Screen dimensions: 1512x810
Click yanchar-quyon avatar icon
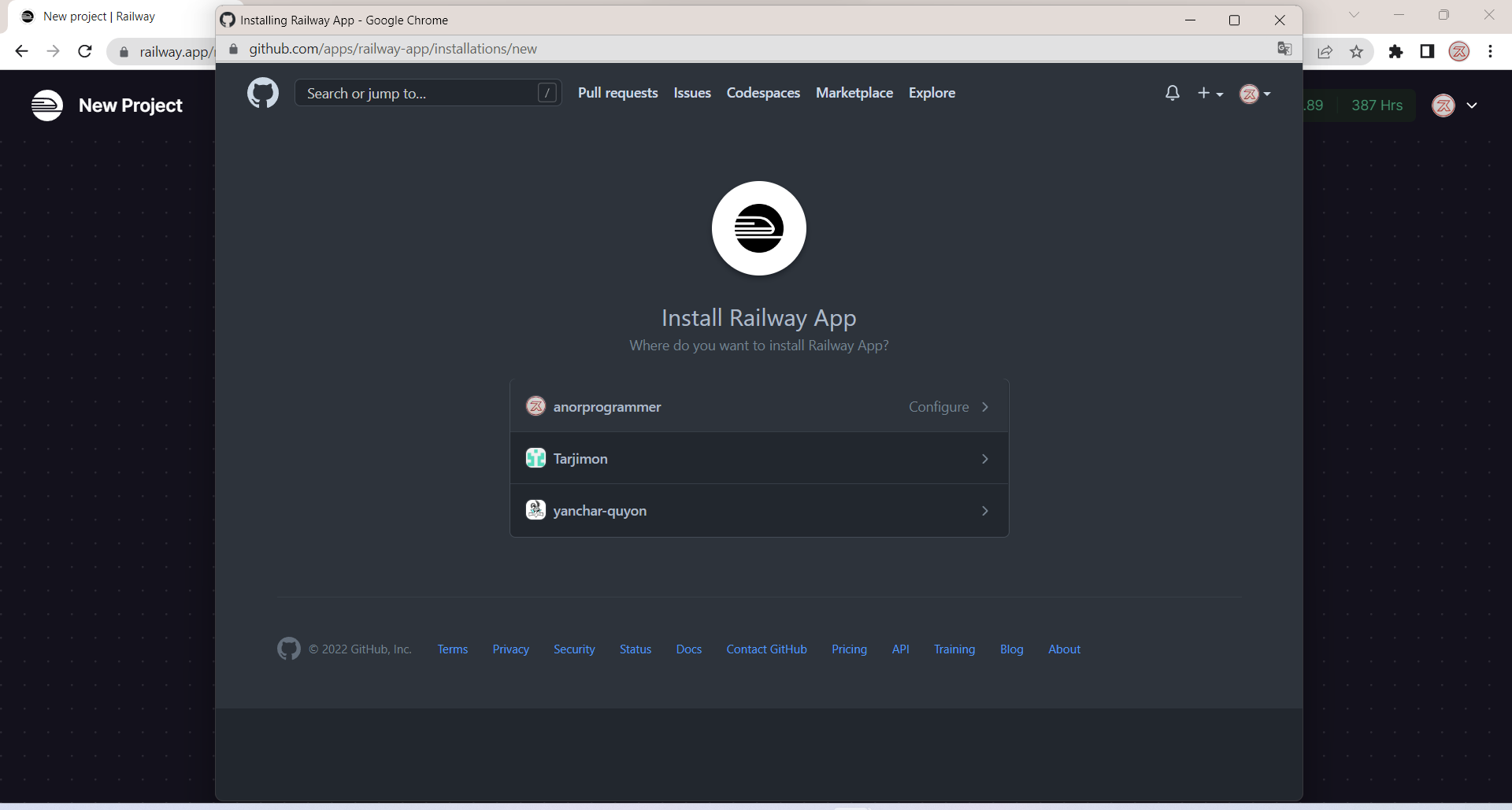point(535,509)
